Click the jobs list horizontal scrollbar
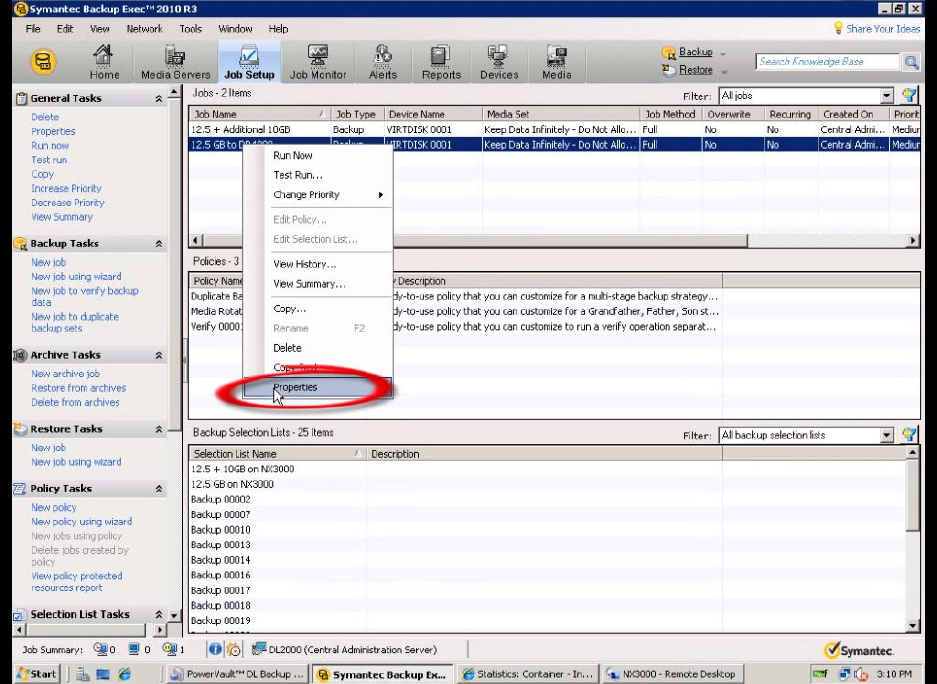937x684 pixels. [x=475, y=240]
